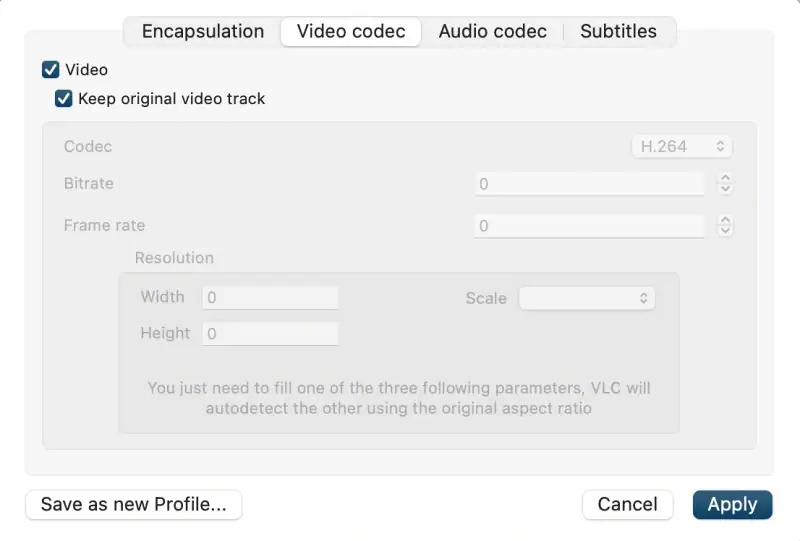Click the Codec label
800x541 pixels.
(88, 146)
